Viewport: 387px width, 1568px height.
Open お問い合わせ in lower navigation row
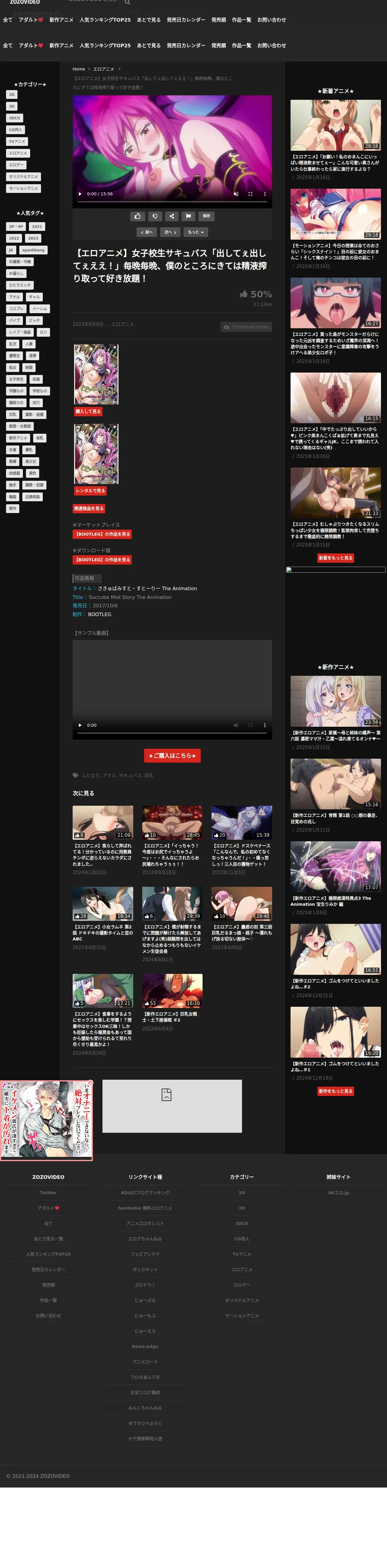click(x=271, y=46)
